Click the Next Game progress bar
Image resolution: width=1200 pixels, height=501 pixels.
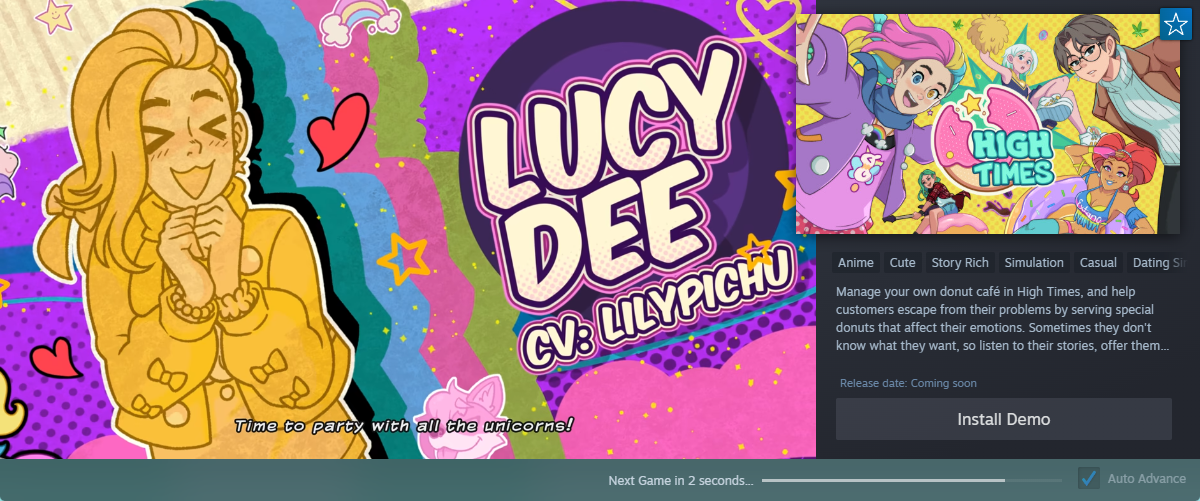point(912,480)
